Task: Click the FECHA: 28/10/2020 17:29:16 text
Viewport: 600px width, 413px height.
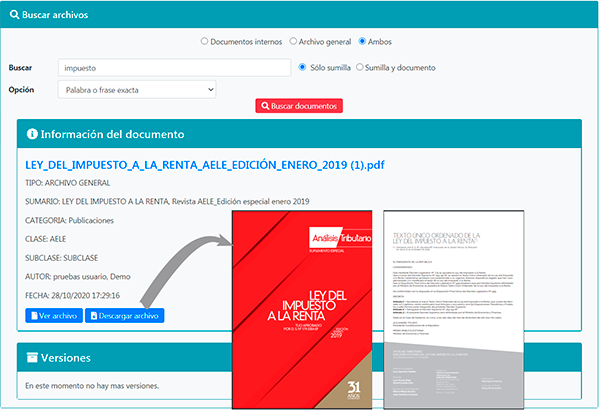Action: [72, 295]
